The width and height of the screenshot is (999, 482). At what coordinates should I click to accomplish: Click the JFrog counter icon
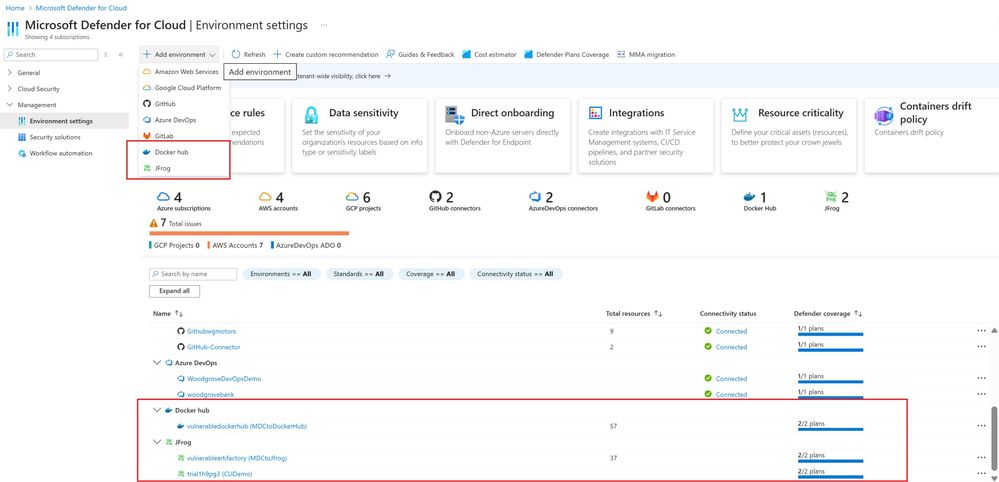831,197
